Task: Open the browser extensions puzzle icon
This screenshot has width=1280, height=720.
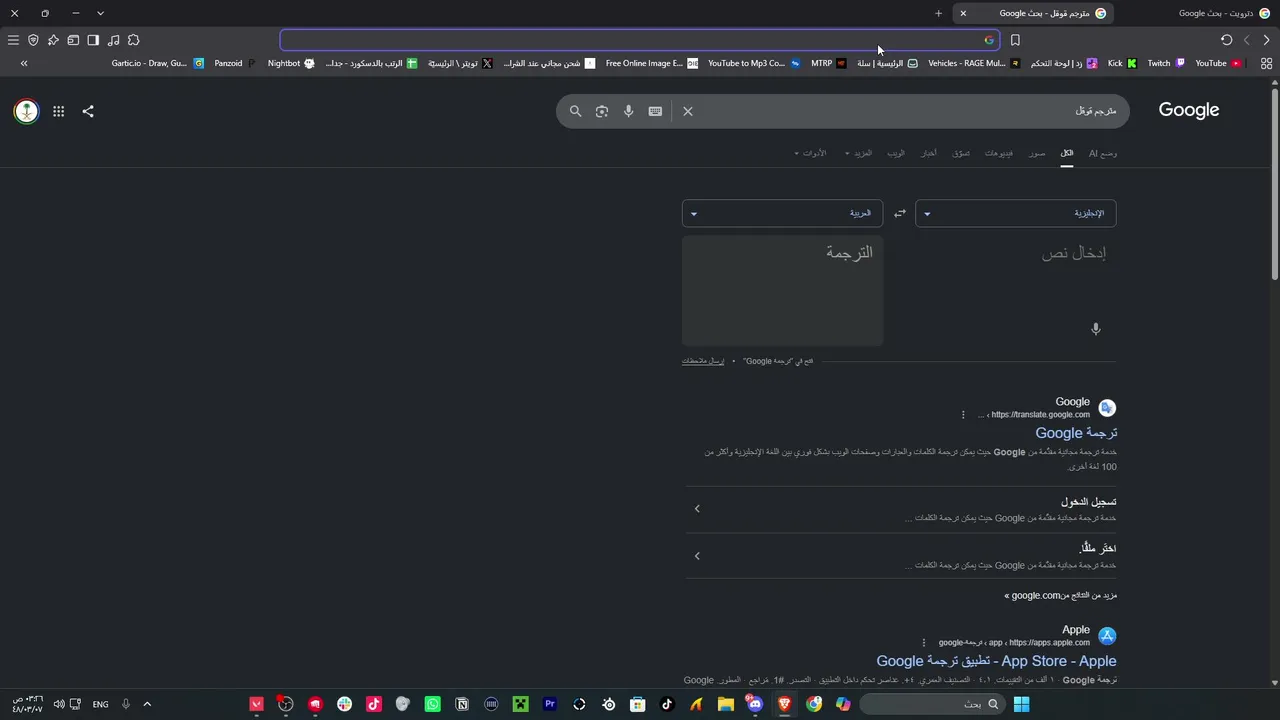Action: tap(133, 40)
